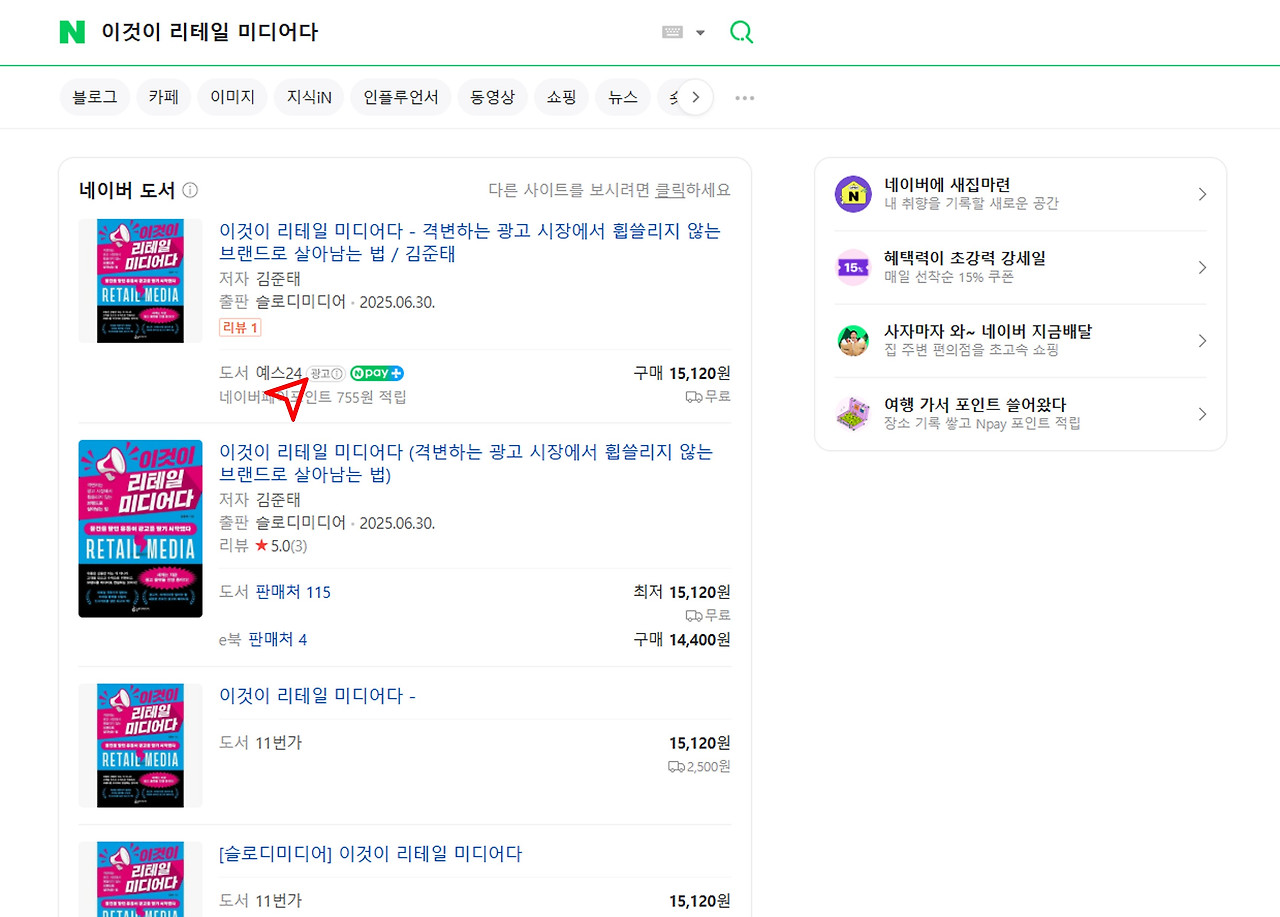Image resolution: width=1280 pixels, height=917 pixels.
Task: Open the 예스24 seller link
Action: click(279, 373)
